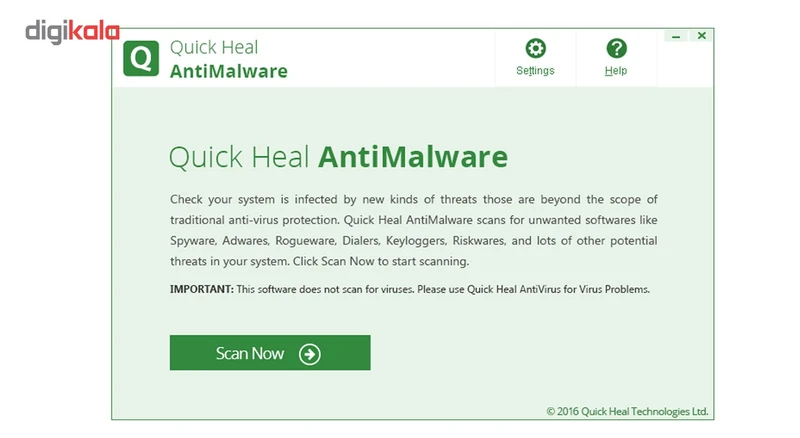Click the large Quick Heal AntiMalware heading
The width and height of the screenshot is (800, 438).
click(338, 157)
